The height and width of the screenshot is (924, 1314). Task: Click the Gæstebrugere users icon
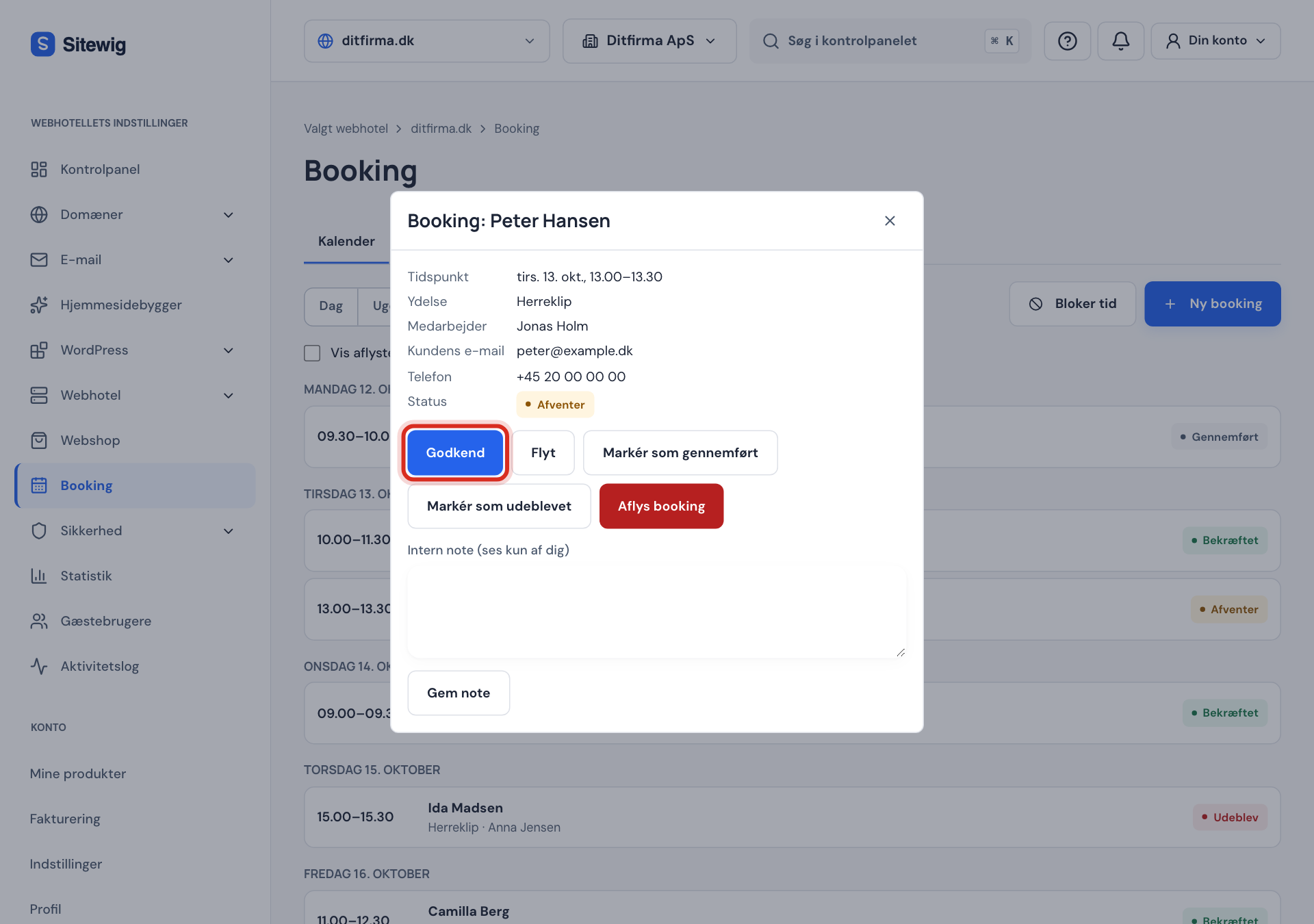click(x=39, y=621)
